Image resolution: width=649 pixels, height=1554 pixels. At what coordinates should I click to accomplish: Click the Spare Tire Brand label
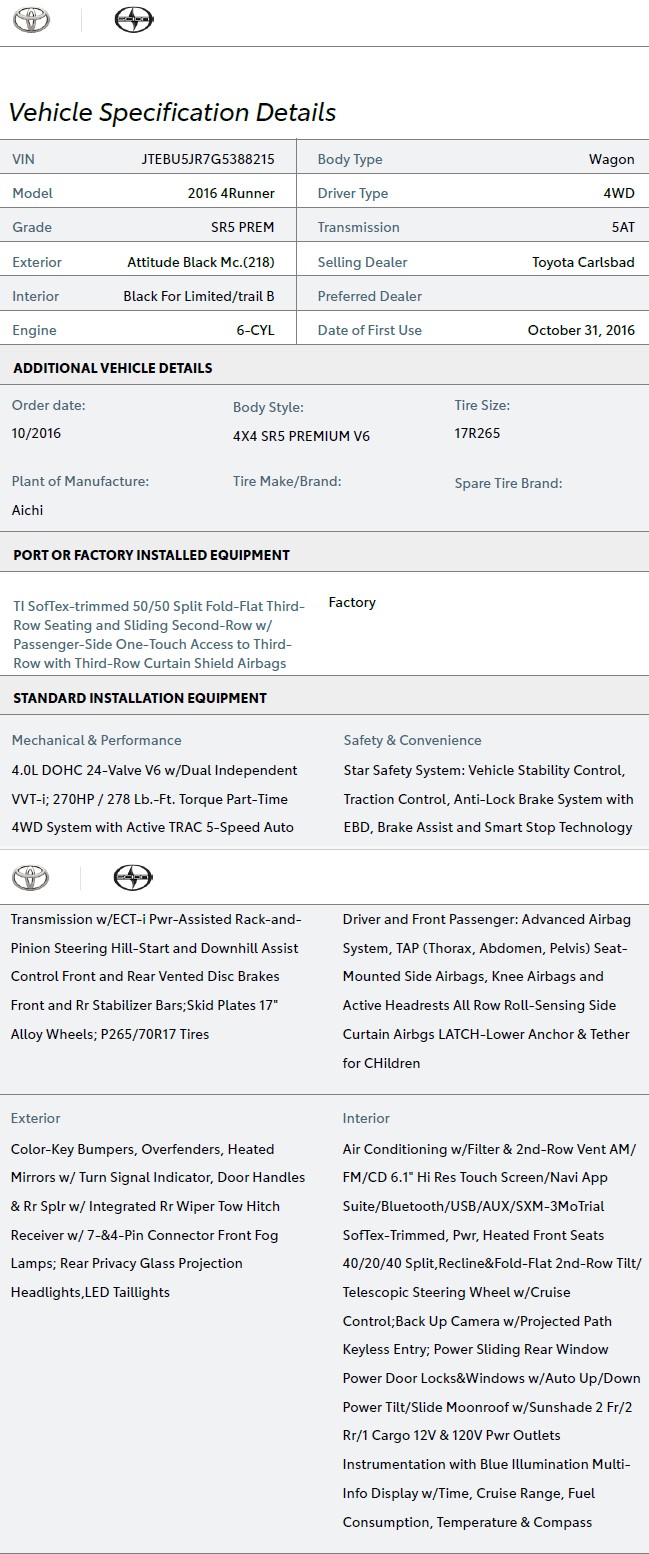[508, 483]
